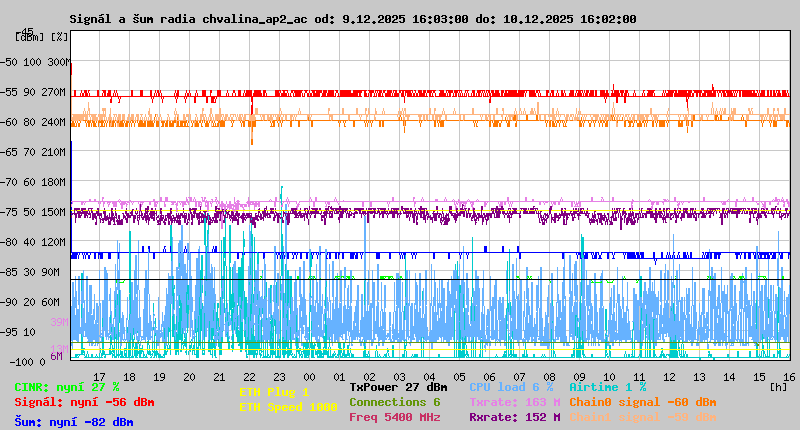Click the CINR legend entry
800x430 pixels.
click(67, 386)
